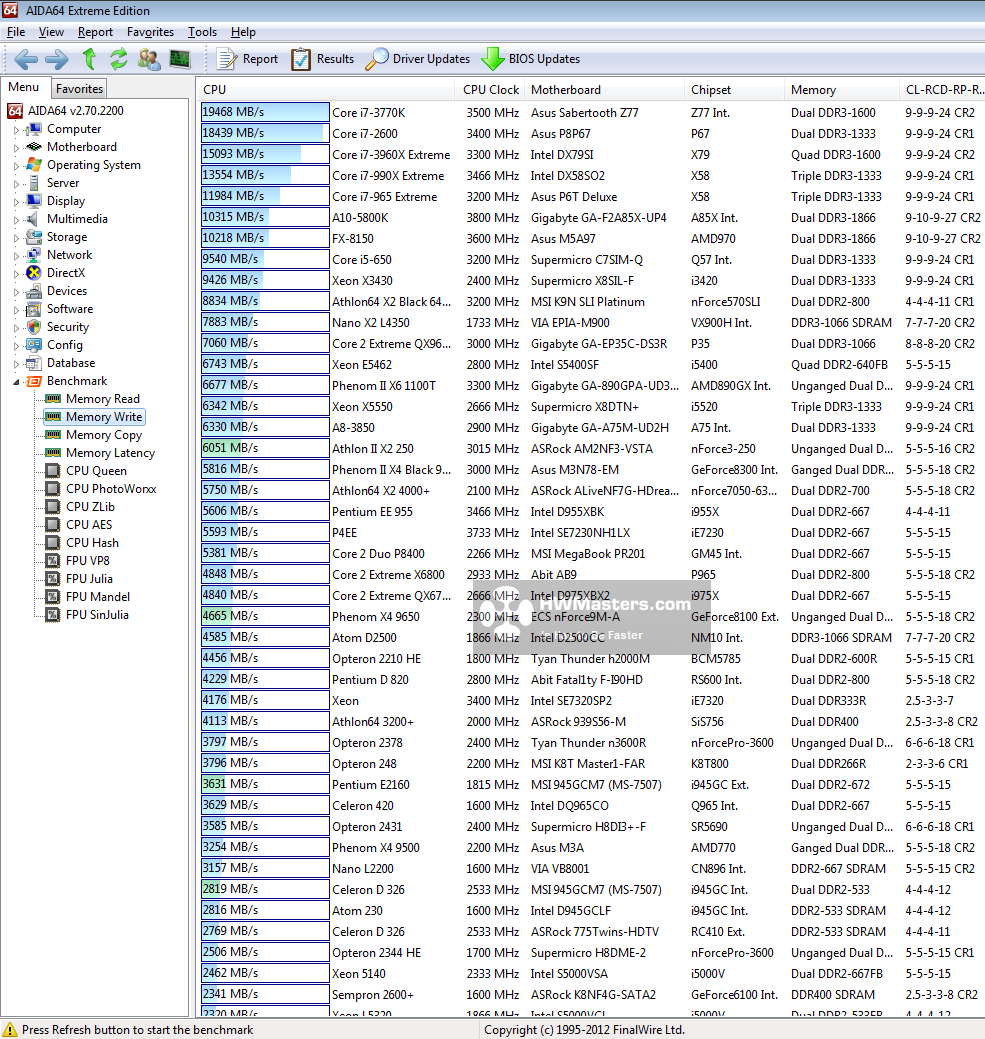Click the Memory Copy RAM icon

point(53,435)
